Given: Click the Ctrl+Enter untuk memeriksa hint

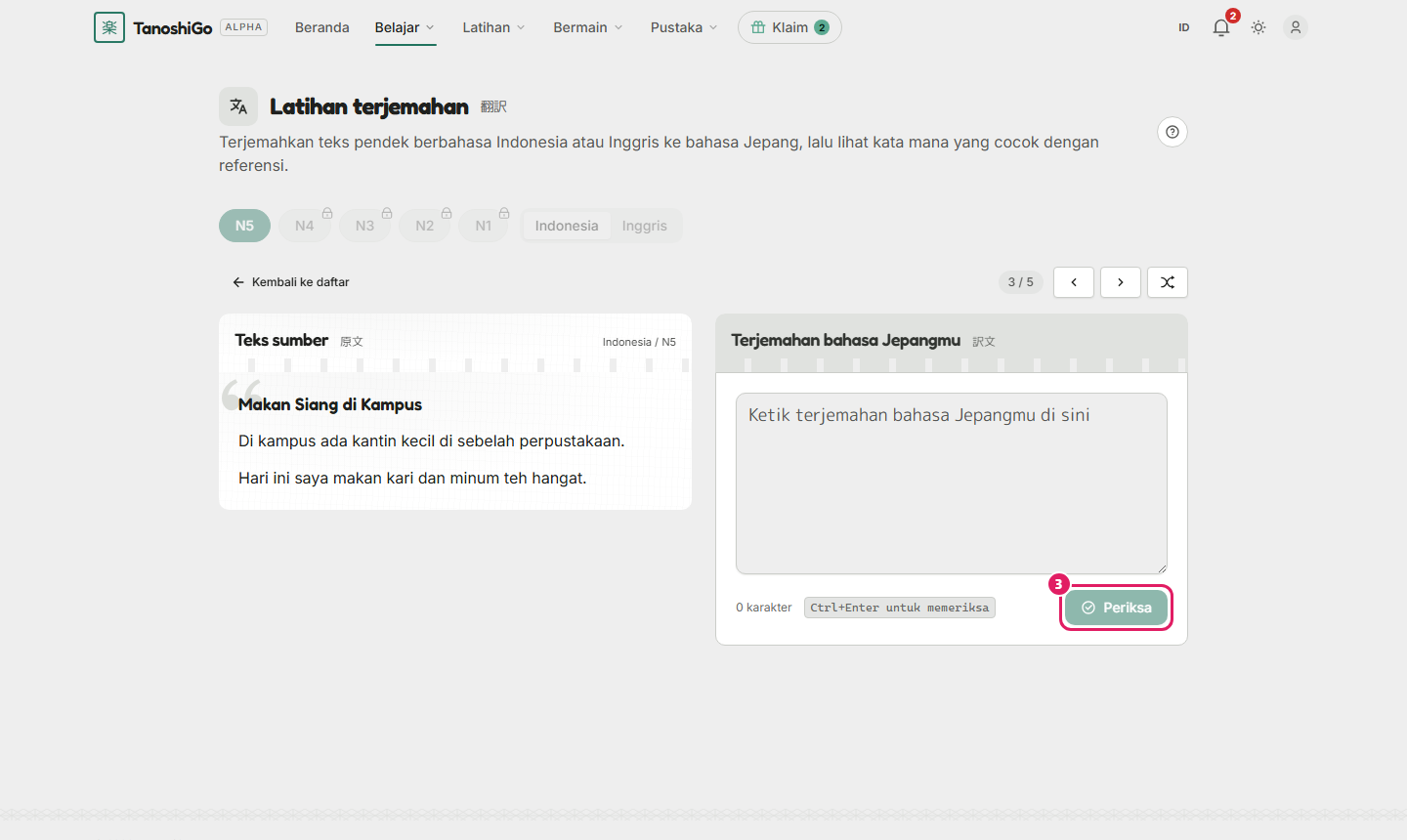Looking at the screenshot, I should [x=900, y=608].
